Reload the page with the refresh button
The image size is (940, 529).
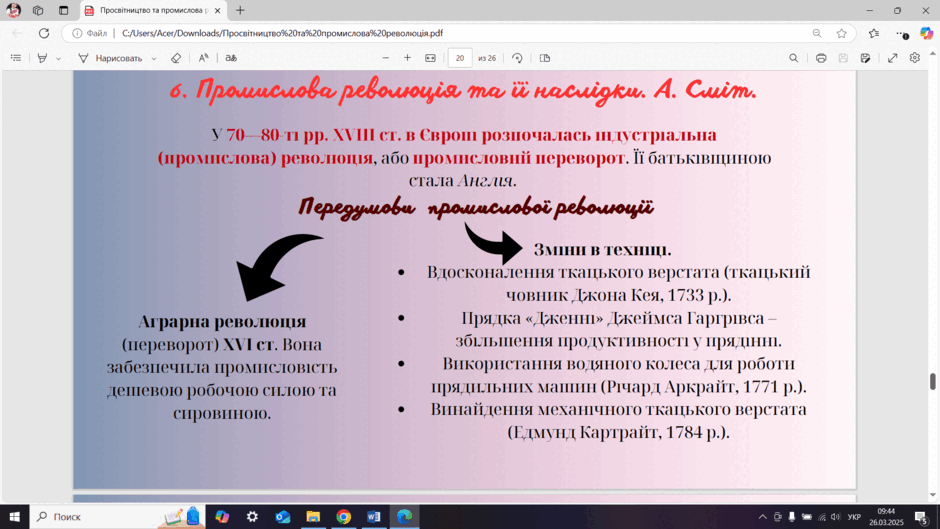[x=44, y=34]
